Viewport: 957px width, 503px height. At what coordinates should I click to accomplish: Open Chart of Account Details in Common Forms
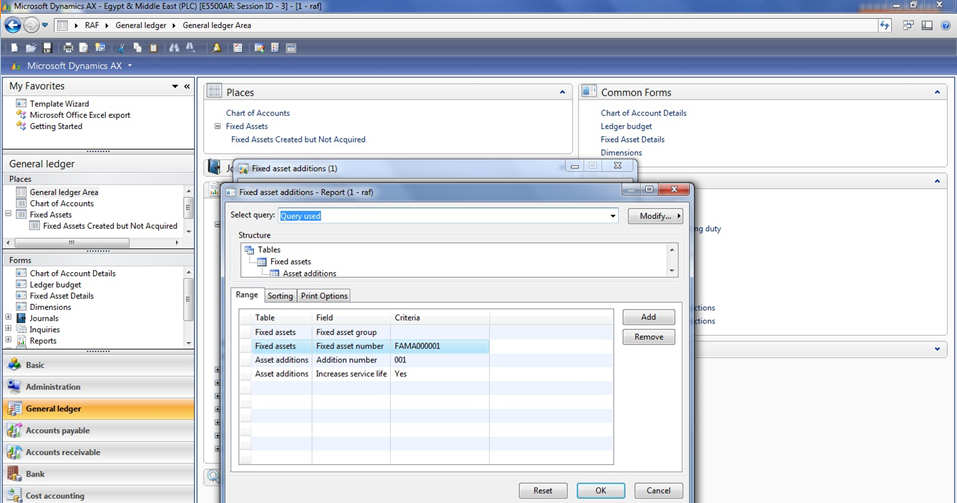click(x=643, y=113)
